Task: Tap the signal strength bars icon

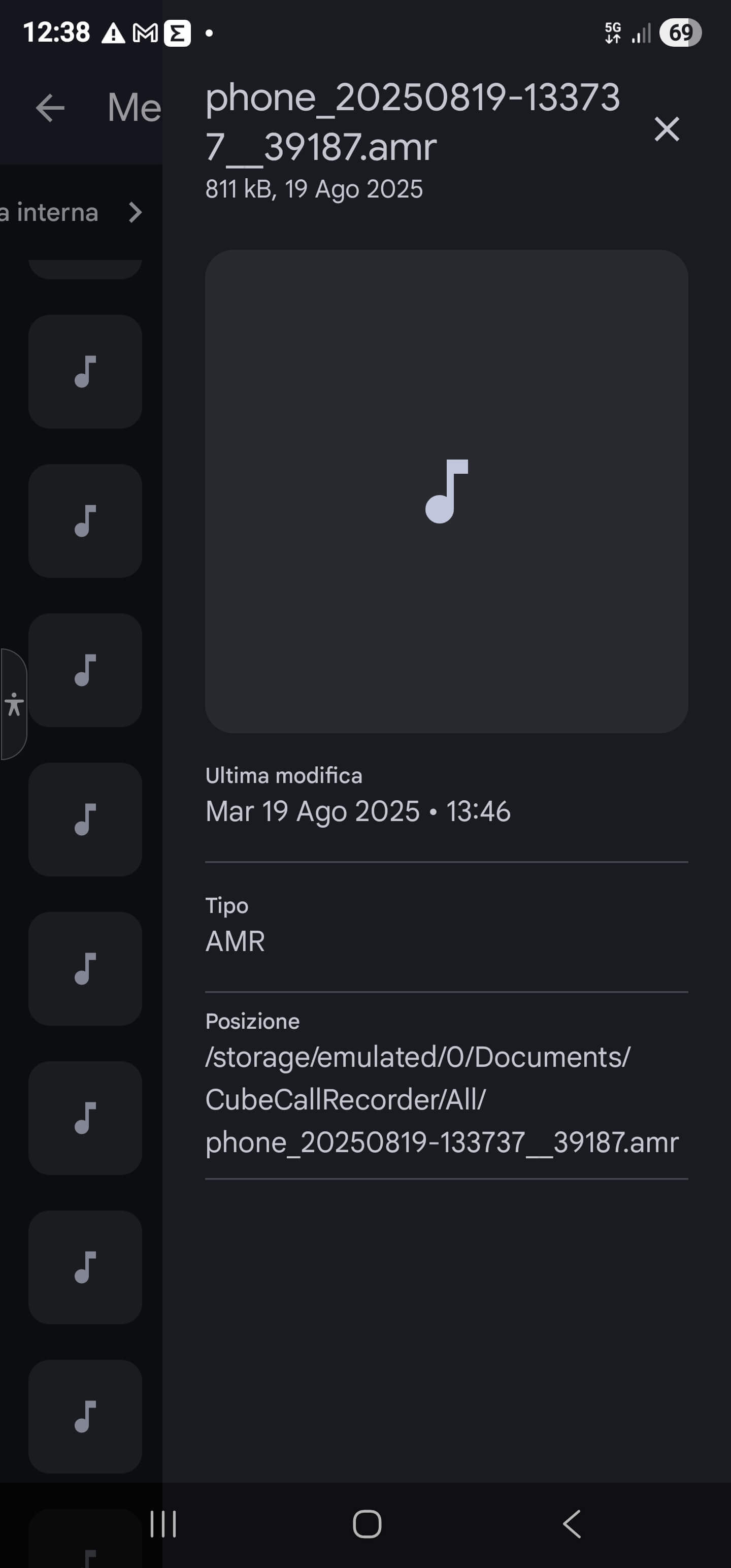Action: pos(641,33)
